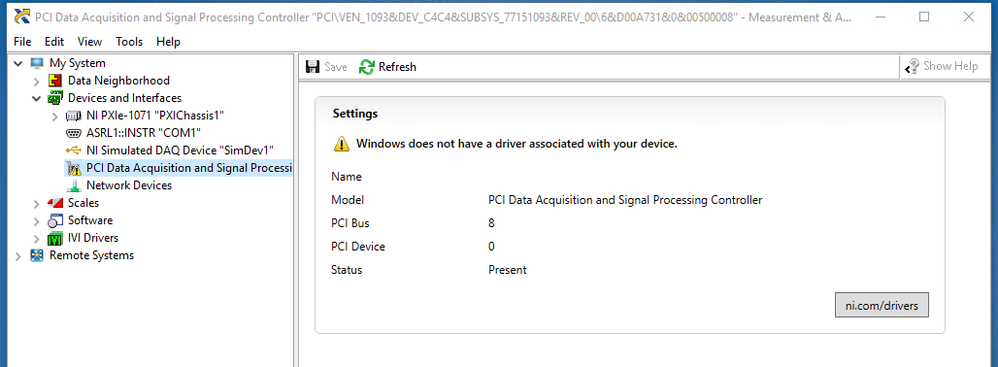Select the My System tree label
Screen dimensions: 998x367
point(78,63)
